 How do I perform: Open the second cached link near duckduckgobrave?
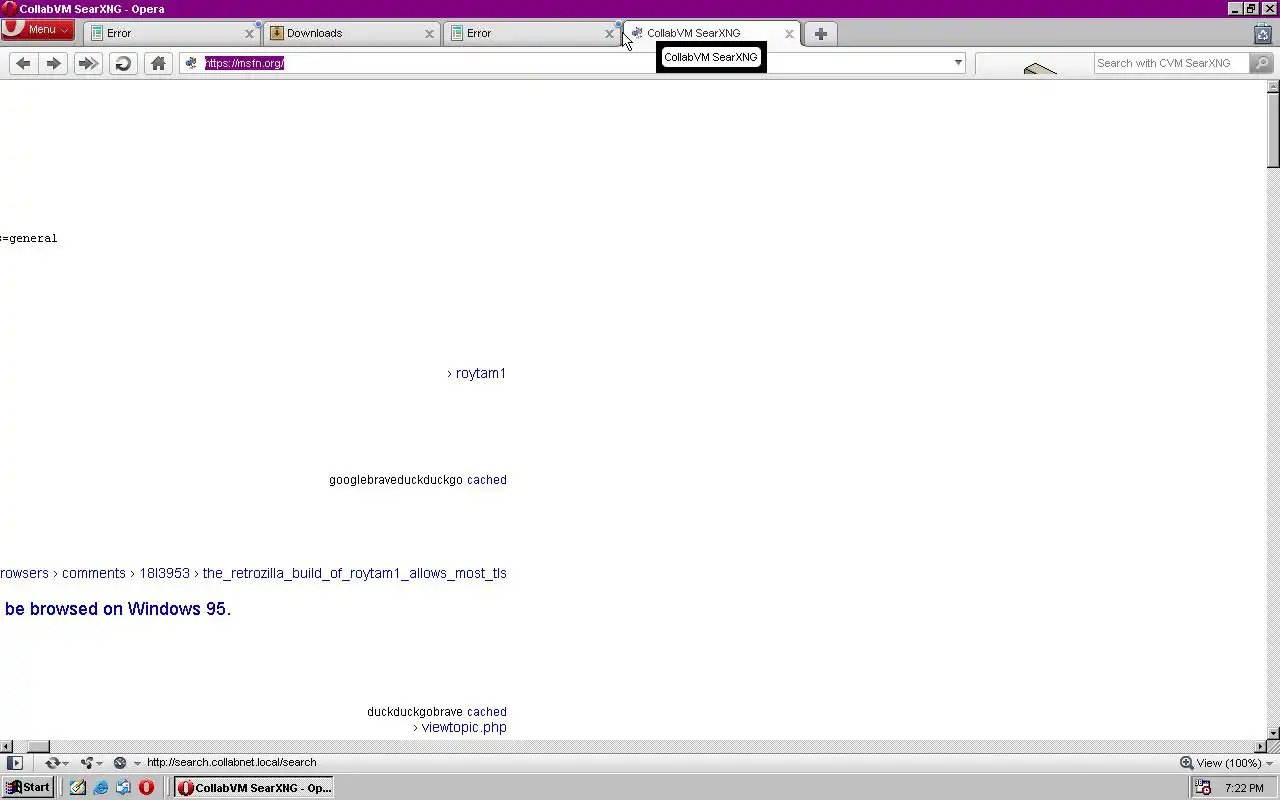(x=487, y=712)
